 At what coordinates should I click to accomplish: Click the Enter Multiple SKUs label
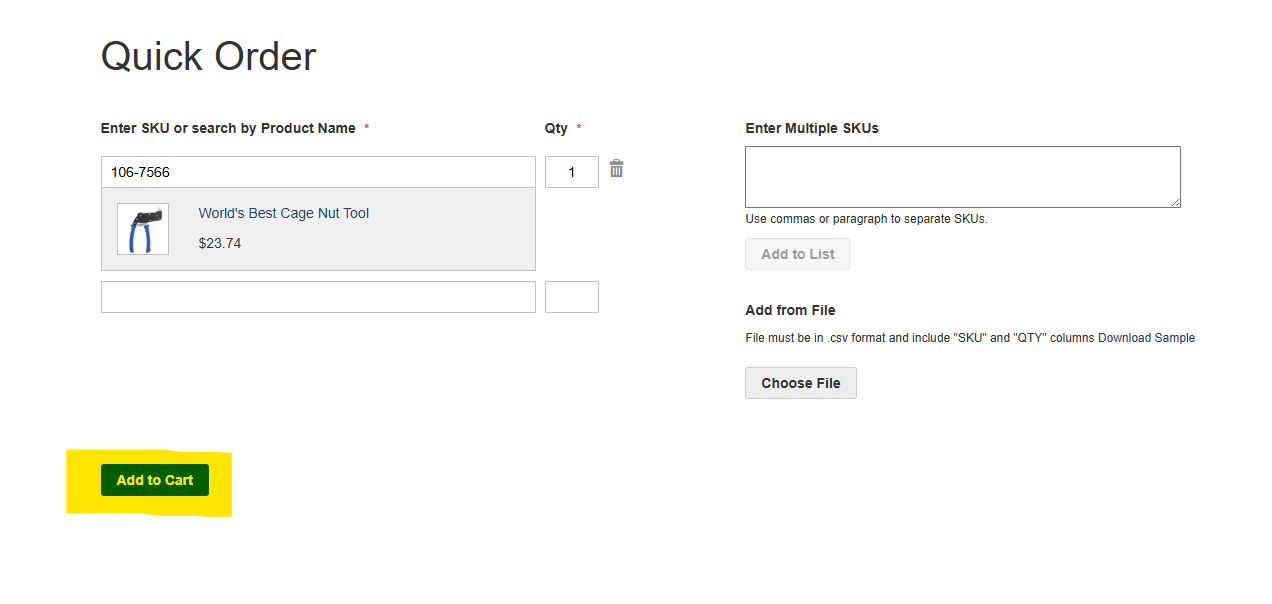click(x=812, y=128)
